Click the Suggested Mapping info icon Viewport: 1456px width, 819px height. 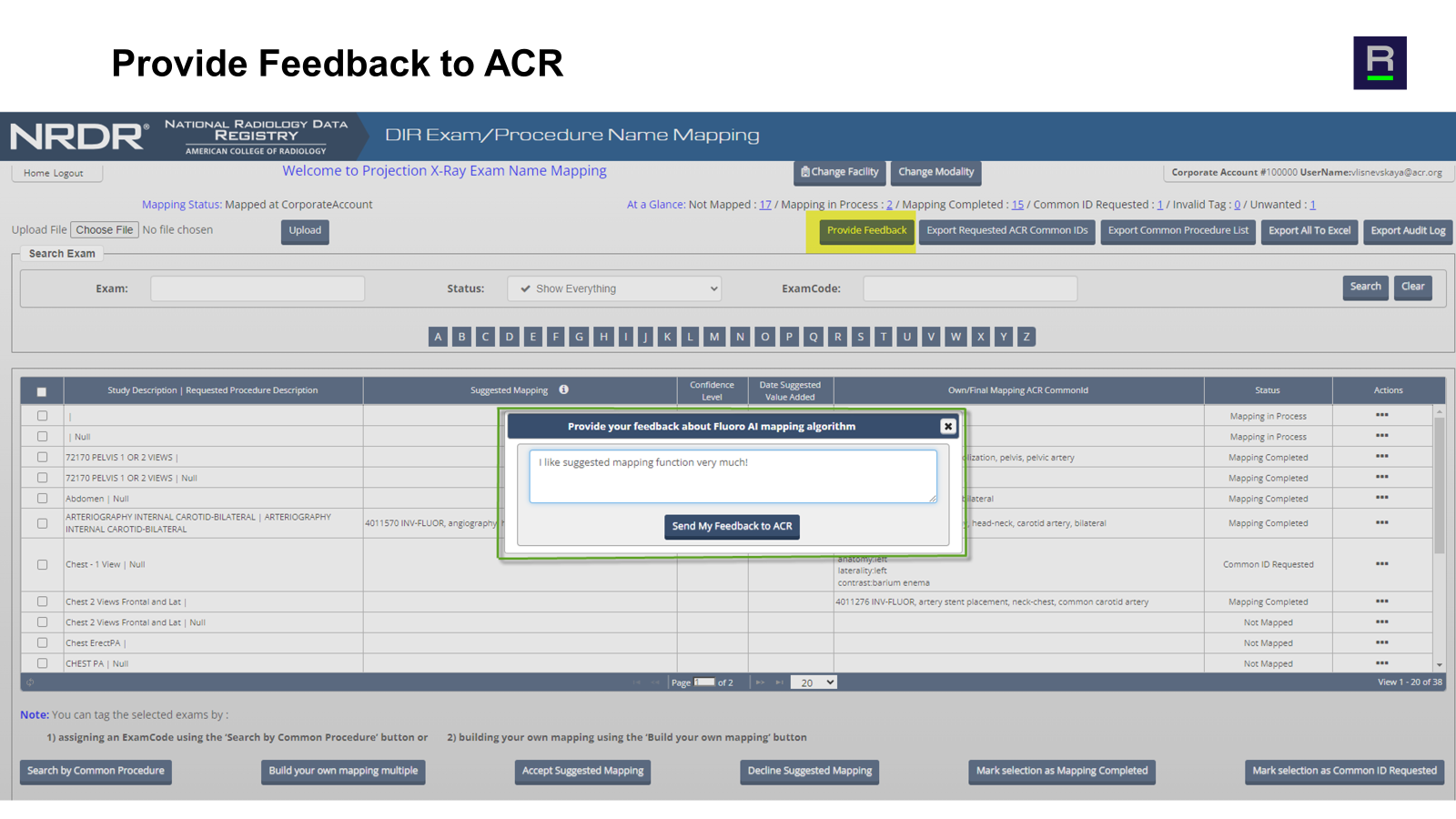click(563, 389)
